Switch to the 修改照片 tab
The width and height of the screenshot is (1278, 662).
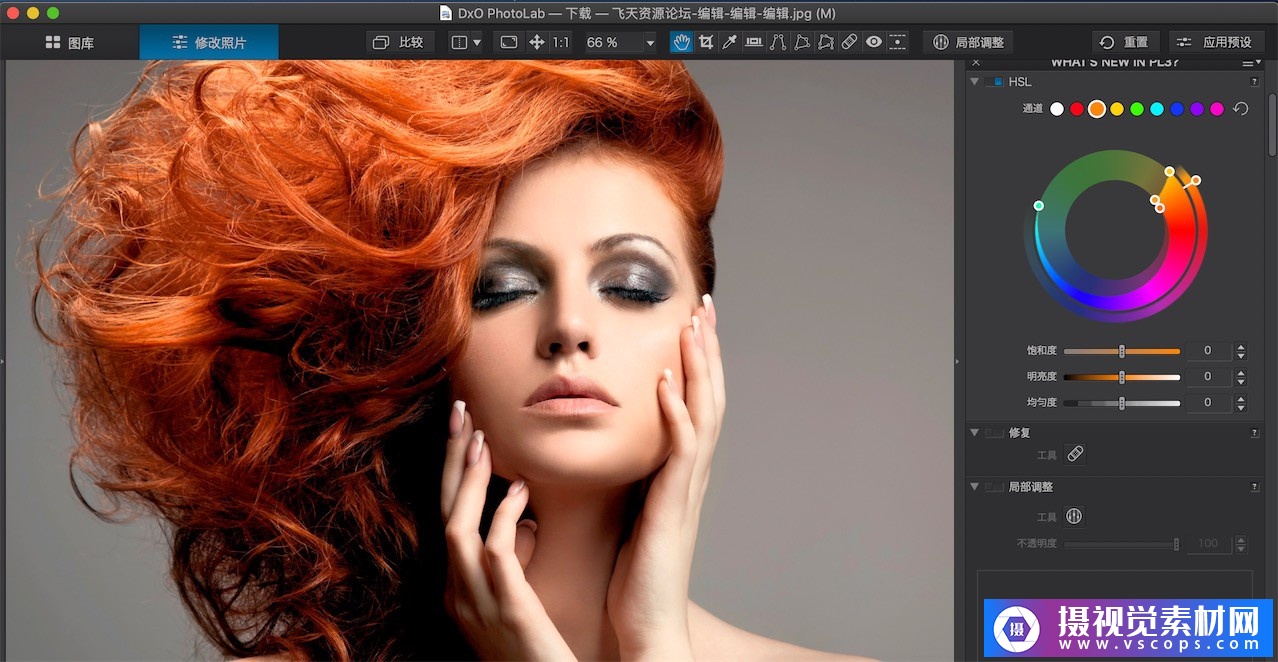point(209,42)
